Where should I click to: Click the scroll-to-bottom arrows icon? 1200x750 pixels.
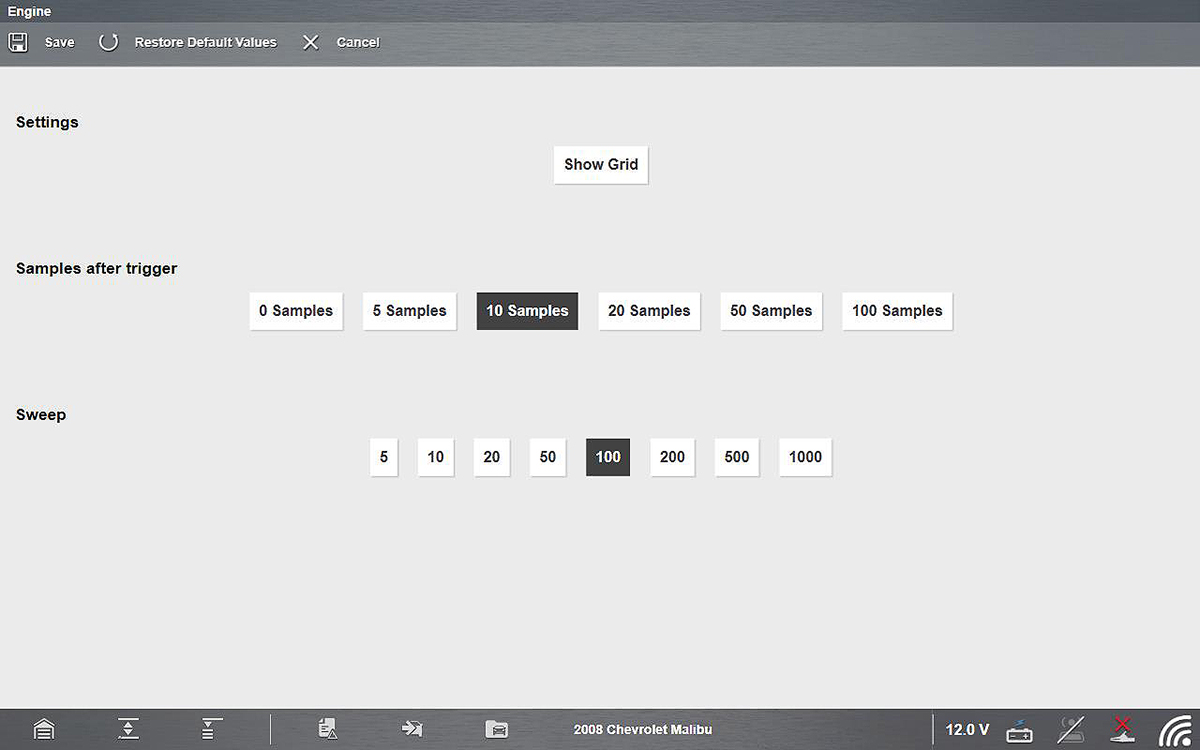pyautogui.click(x=209, y=730)
